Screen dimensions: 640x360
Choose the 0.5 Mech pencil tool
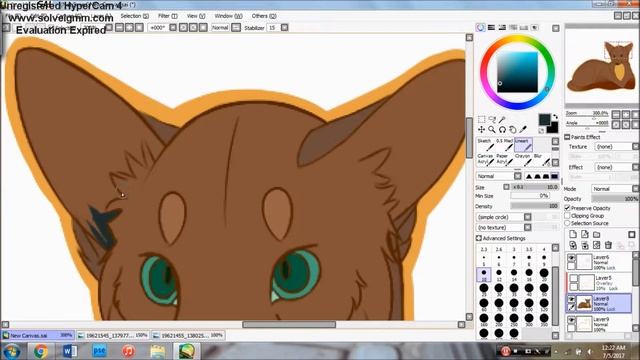(x=504, y=144)
